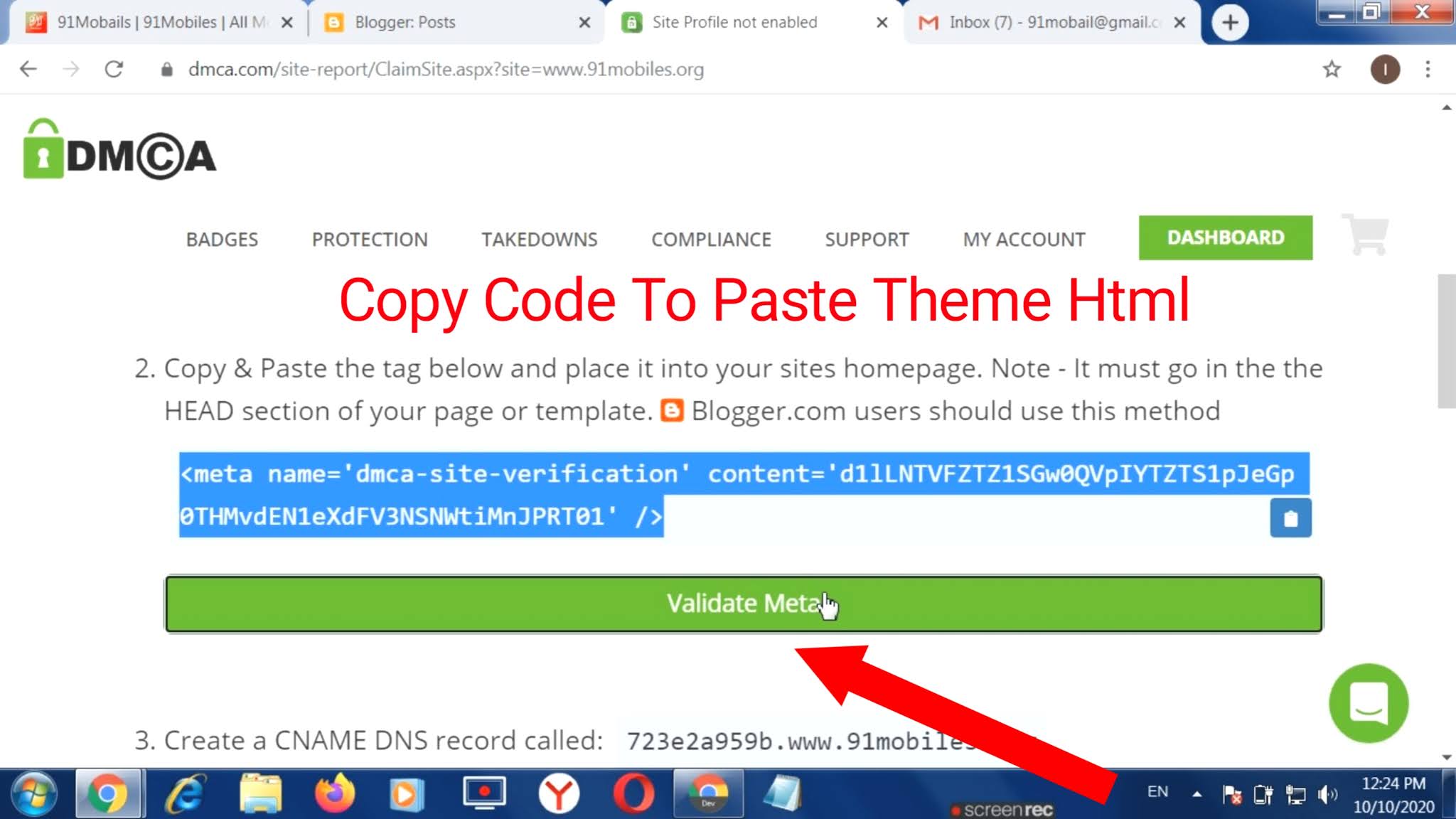This screenshot has height=819, width=1456.
Task: Click browser forward arrow
Action: (x=70, y=69)
